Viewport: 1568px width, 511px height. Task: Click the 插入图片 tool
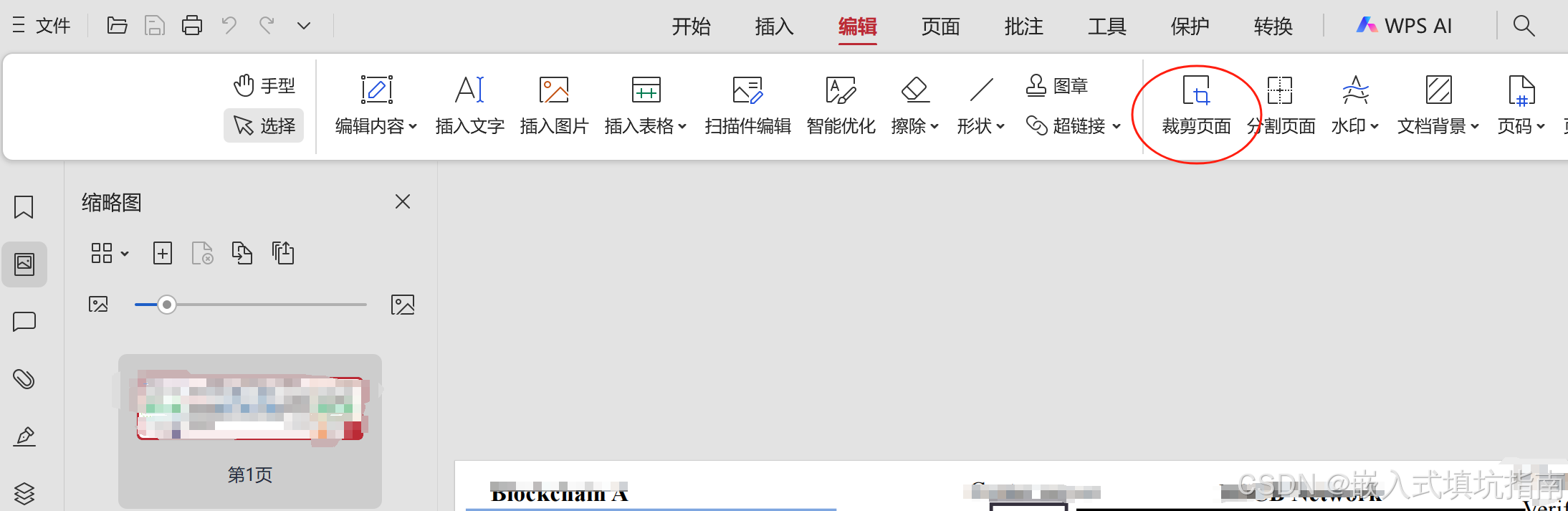click(x=554, y=106)
